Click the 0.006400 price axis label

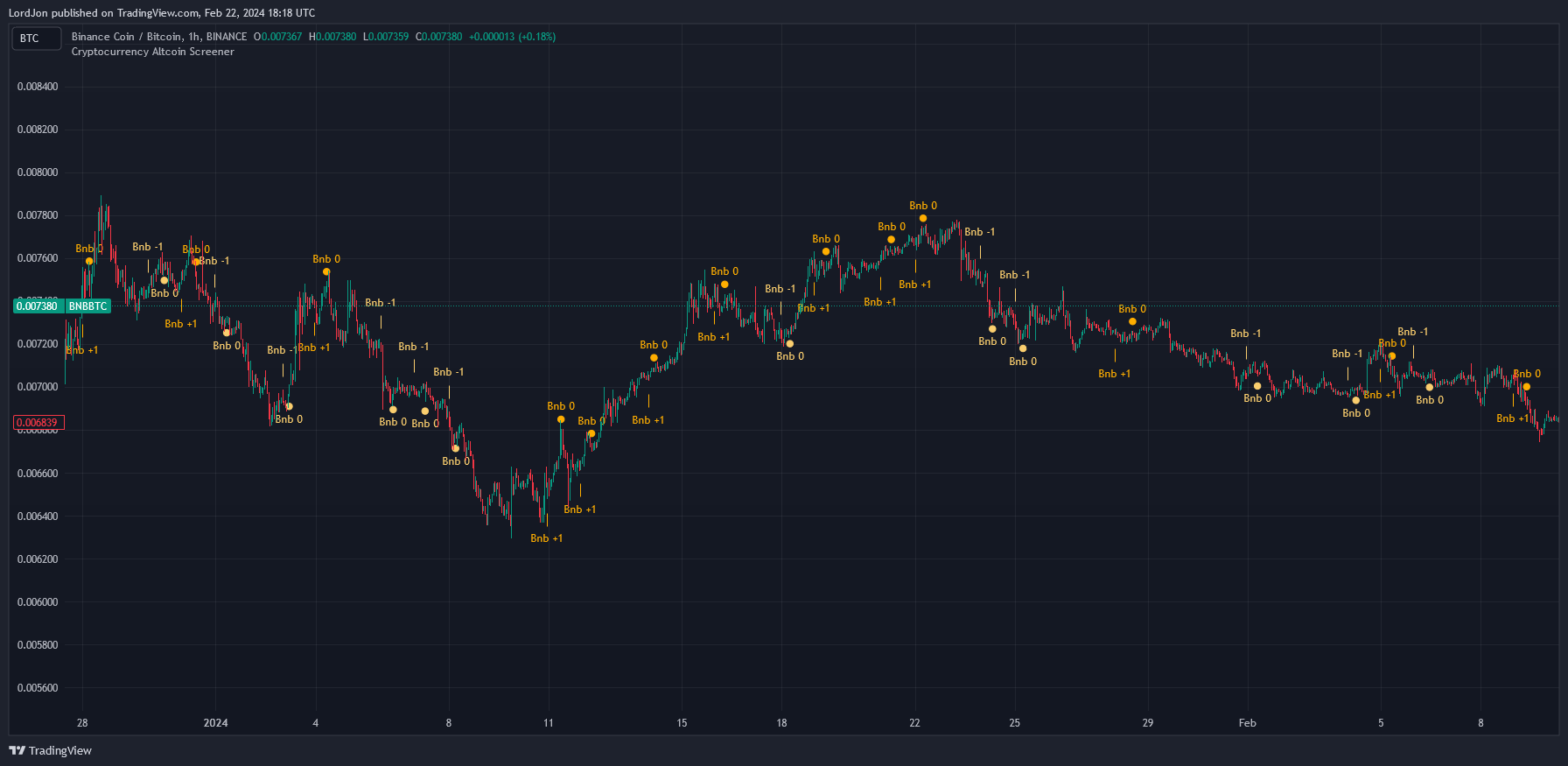pyautogui.click(x=38, y=517)
